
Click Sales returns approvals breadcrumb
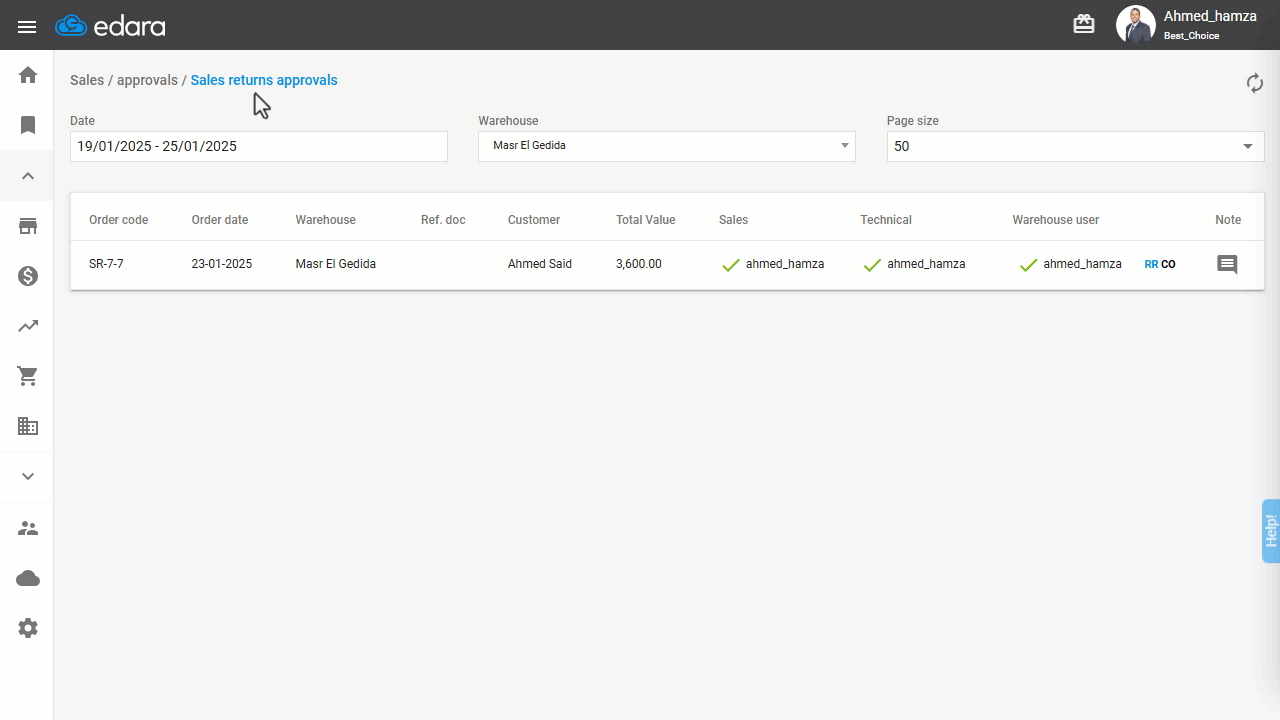pos(264,80)
